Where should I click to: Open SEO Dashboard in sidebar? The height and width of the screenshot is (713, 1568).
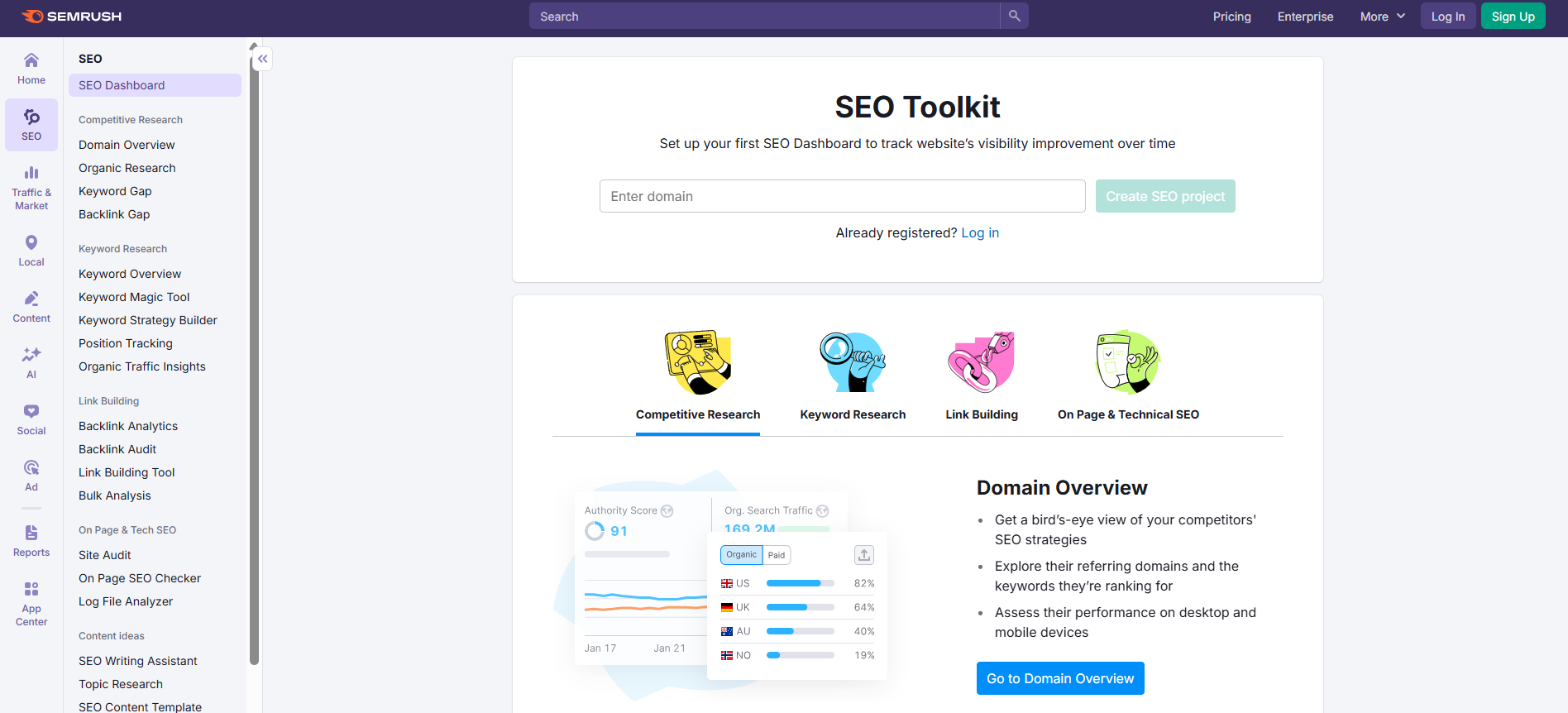[x=155, y=85]
